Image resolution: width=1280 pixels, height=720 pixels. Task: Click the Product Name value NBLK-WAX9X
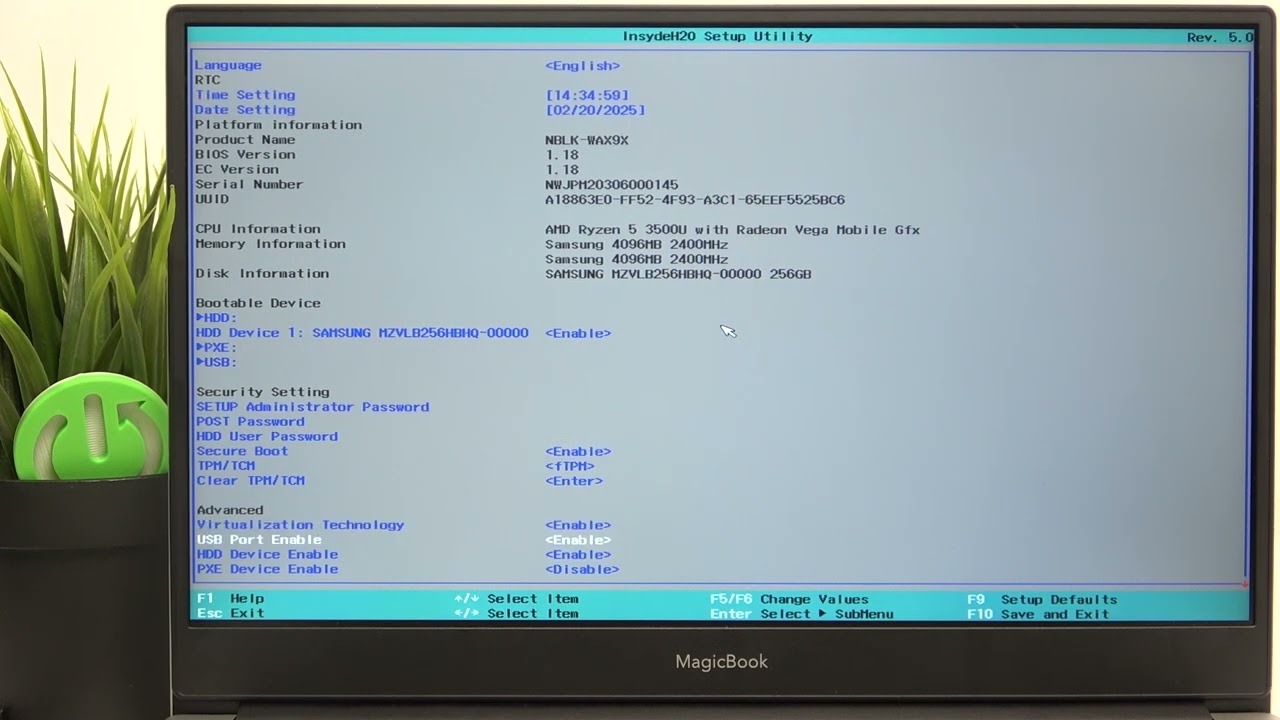coord(587,141)
